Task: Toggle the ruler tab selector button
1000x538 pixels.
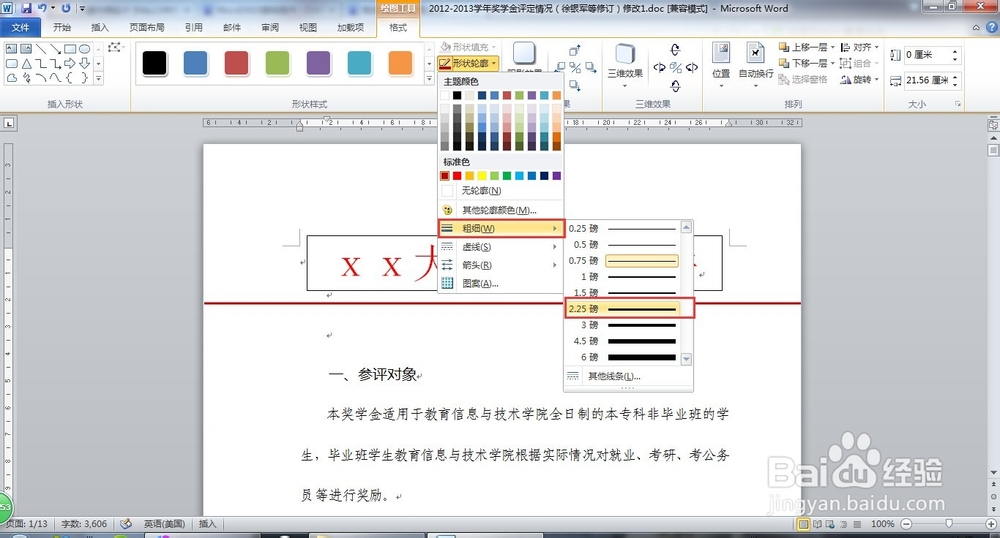Action: click(9, 123)
